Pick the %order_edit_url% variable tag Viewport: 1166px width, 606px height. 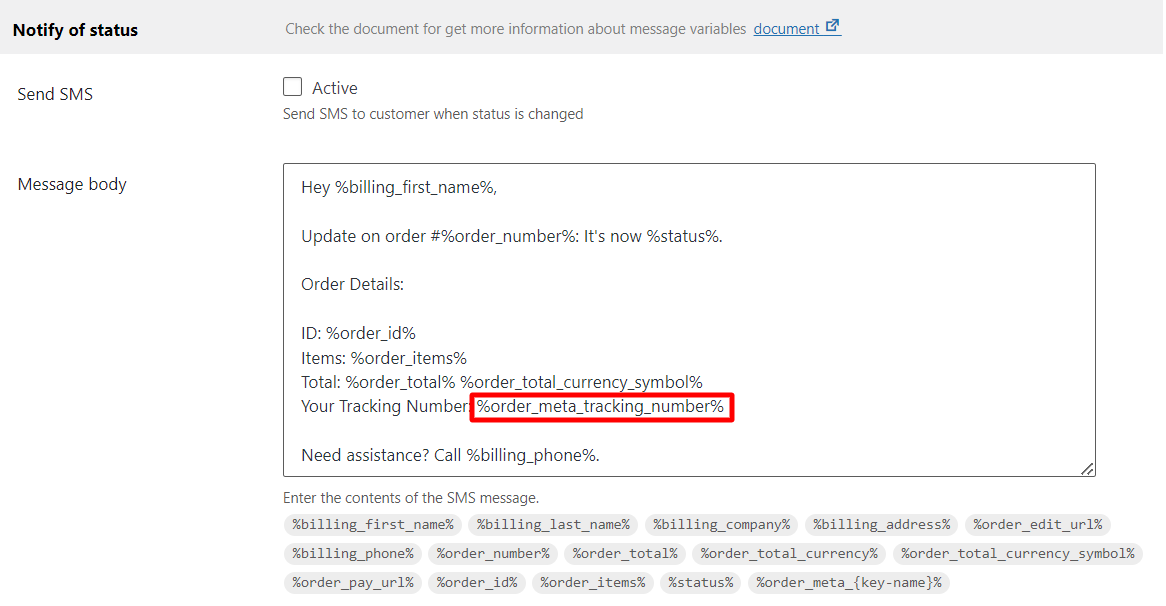pos(1038,524)
